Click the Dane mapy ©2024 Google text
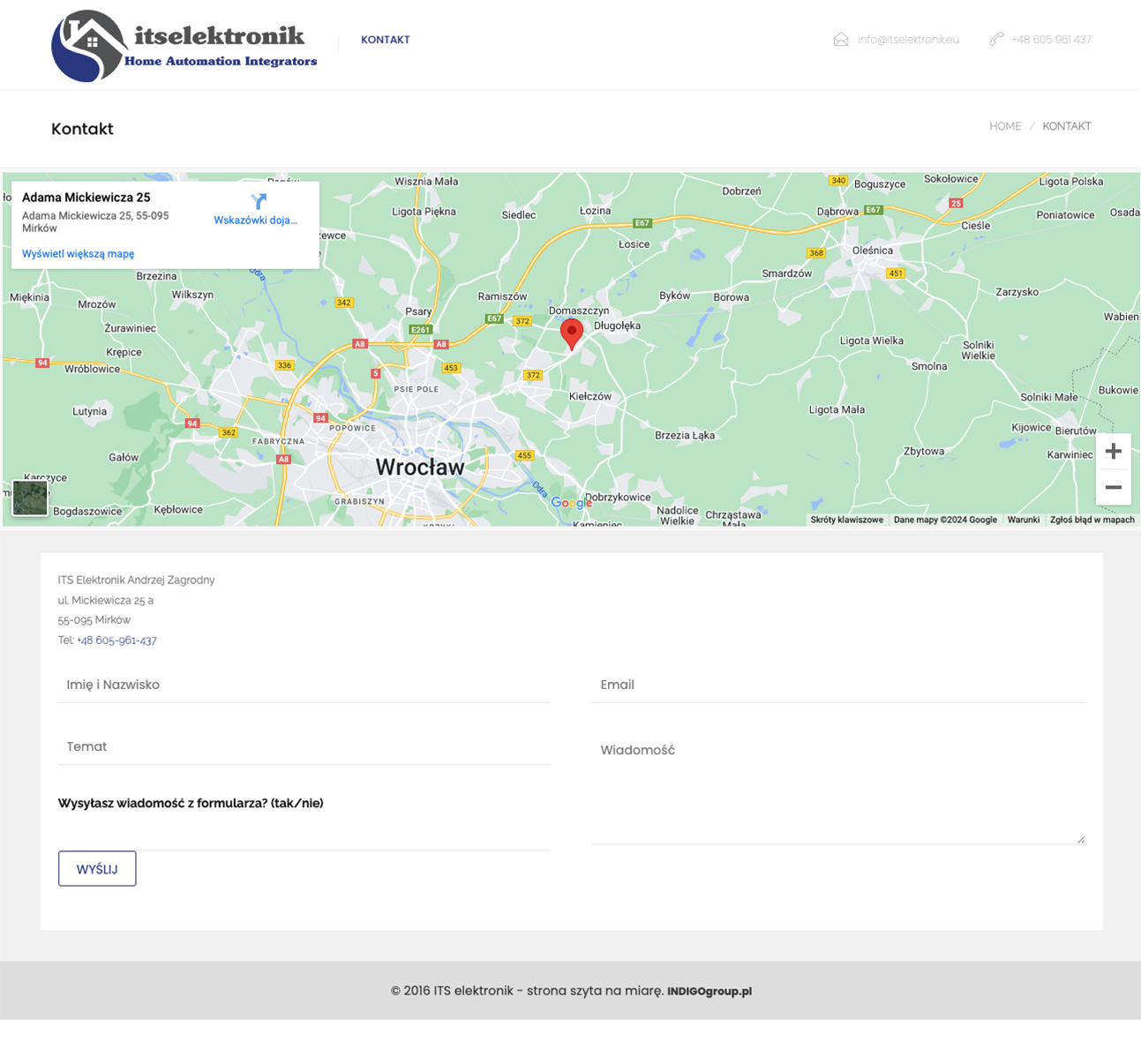Viewport: 1141px width, 1064px height. point(945,520)
